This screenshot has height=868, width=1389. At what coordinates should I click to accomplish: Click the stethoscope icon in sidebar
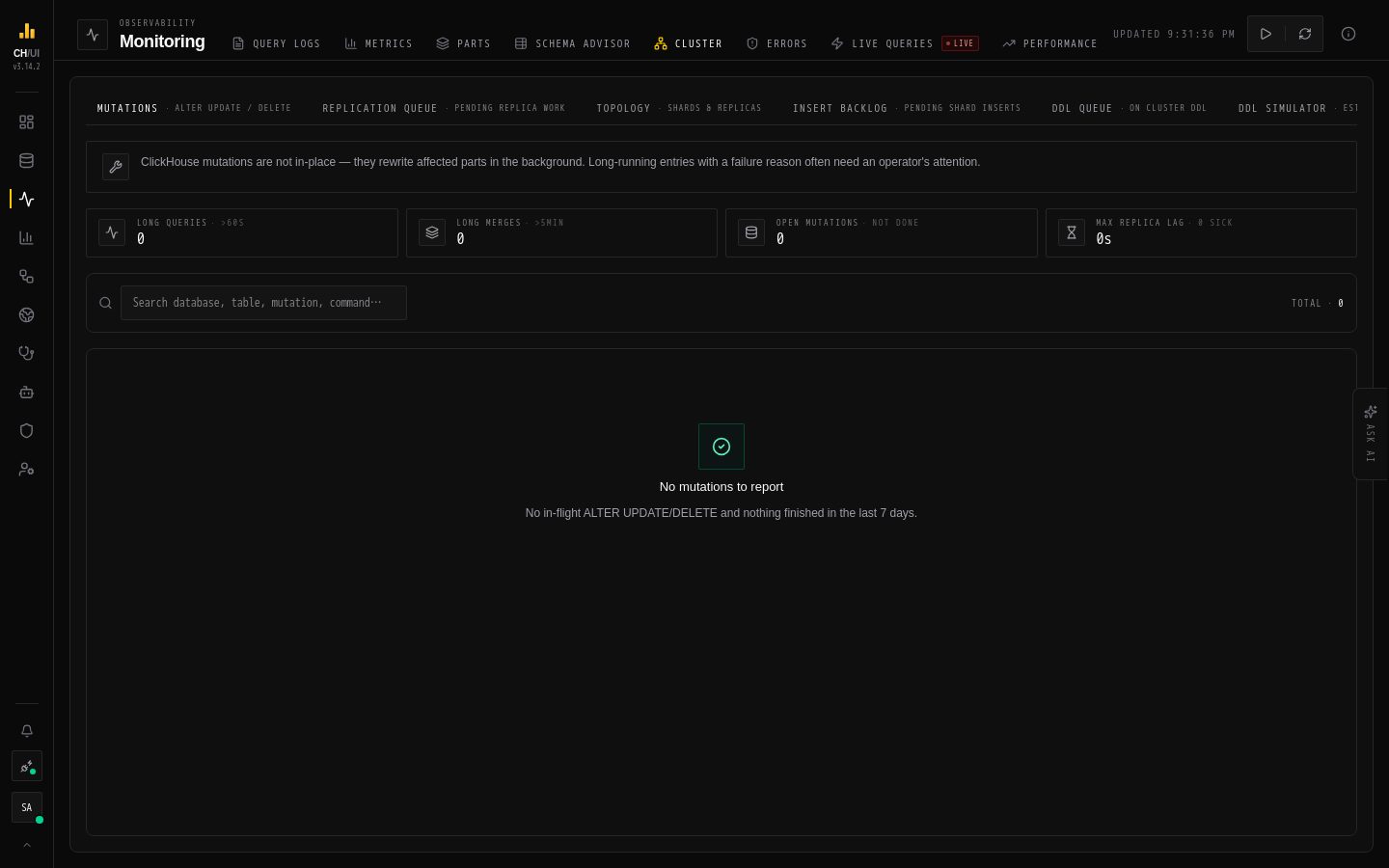(x=26, y=354)
